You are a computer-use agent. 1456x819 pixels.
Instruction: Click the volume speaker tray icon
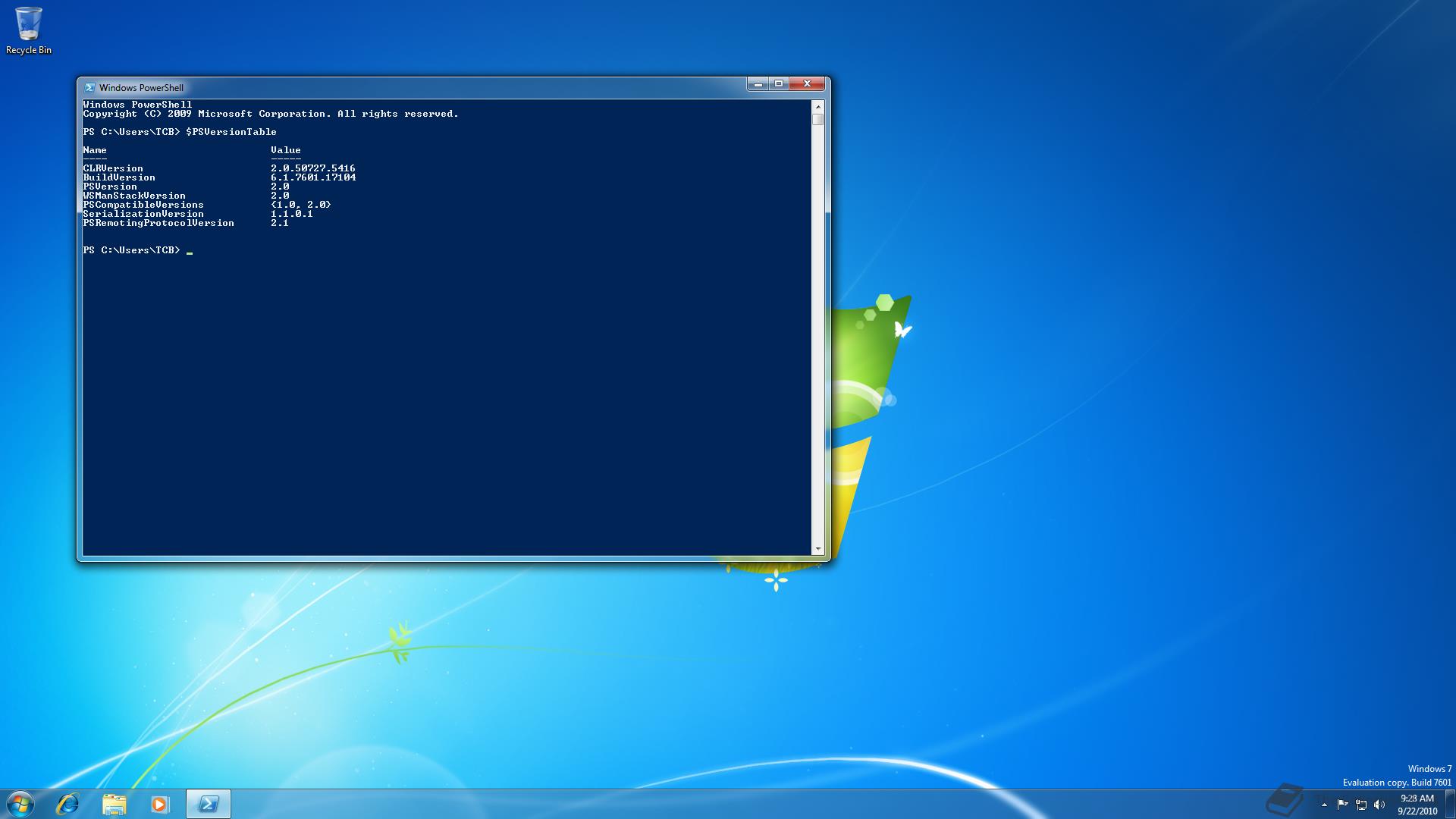coord(1379,805)
